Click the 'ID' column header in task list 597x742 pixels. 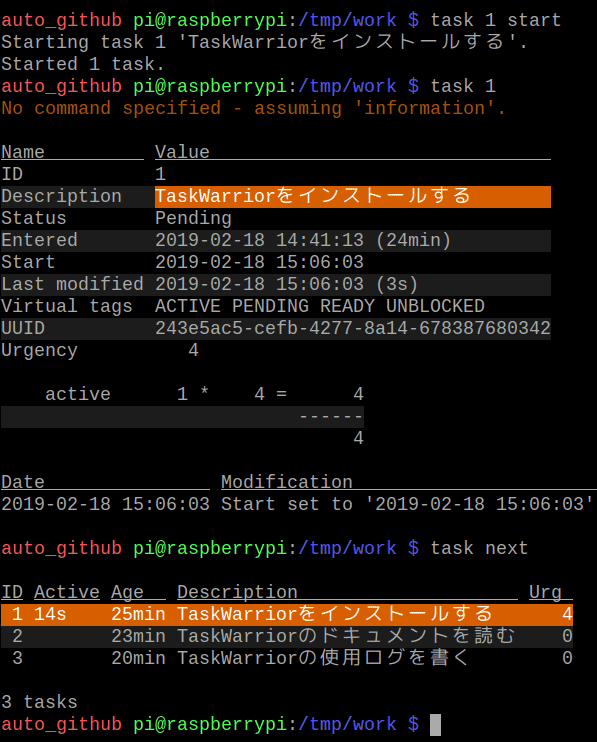pyautogui.click(x=12, y=592)
